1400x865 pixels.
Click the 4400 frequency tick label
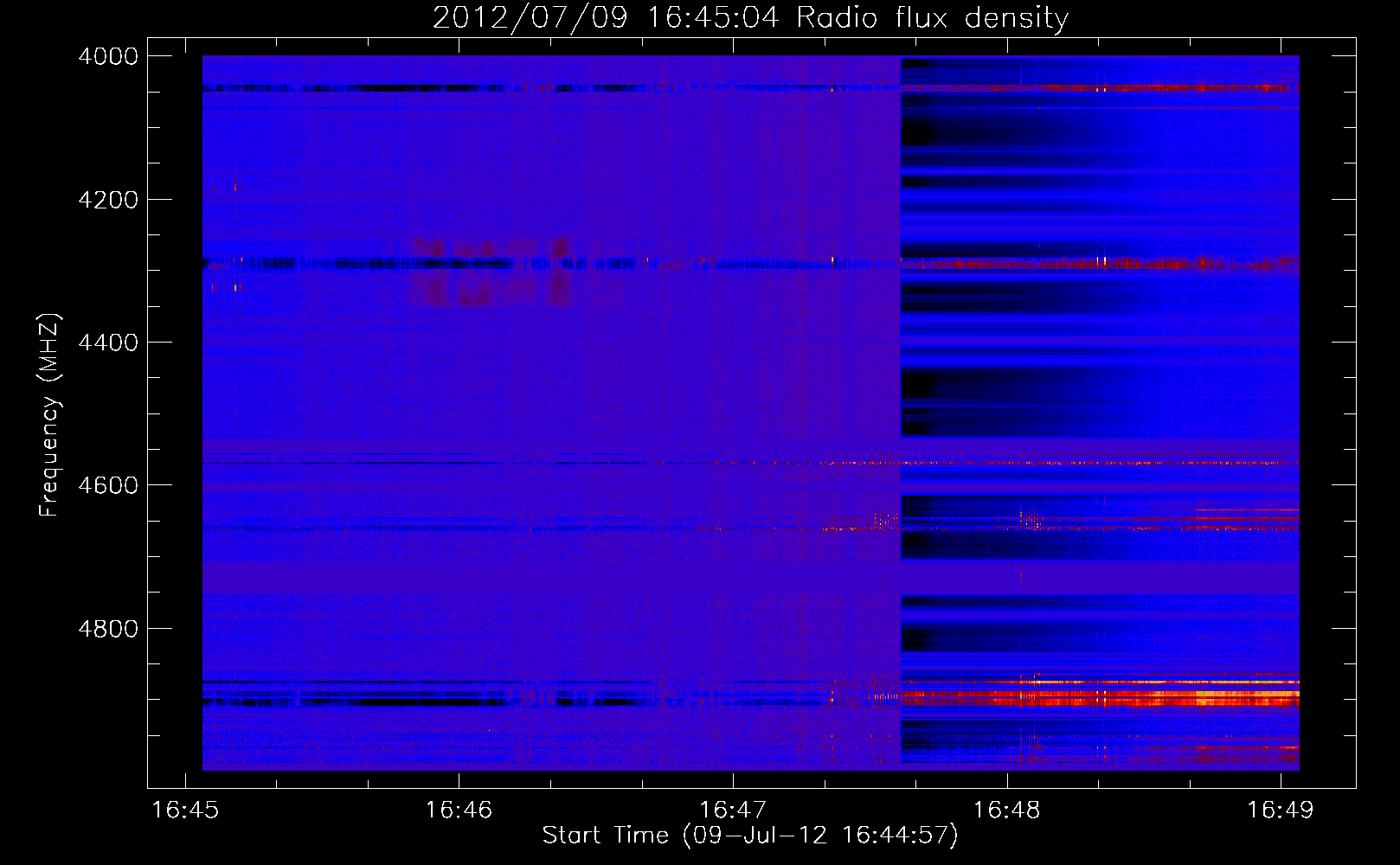(x=108, y=343)
